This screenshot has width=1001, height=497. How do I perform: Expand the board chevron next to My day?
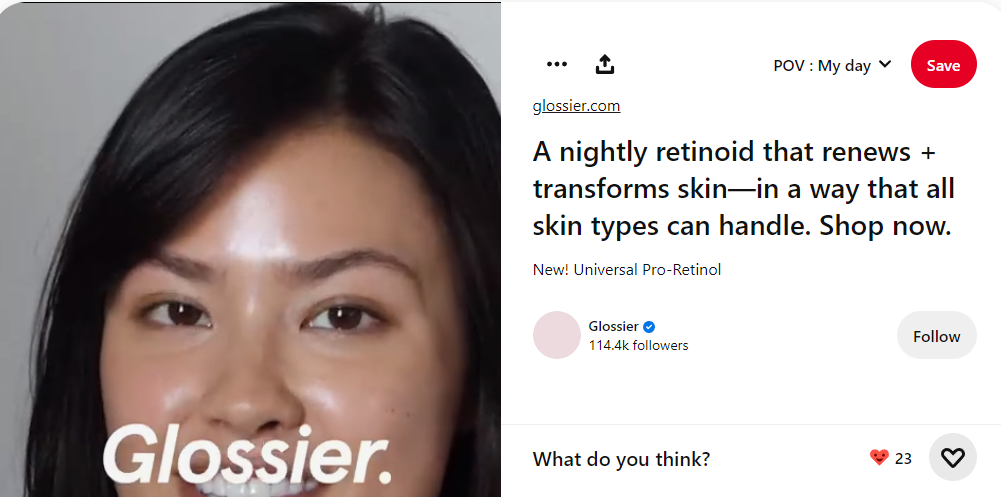pos(885,64)
